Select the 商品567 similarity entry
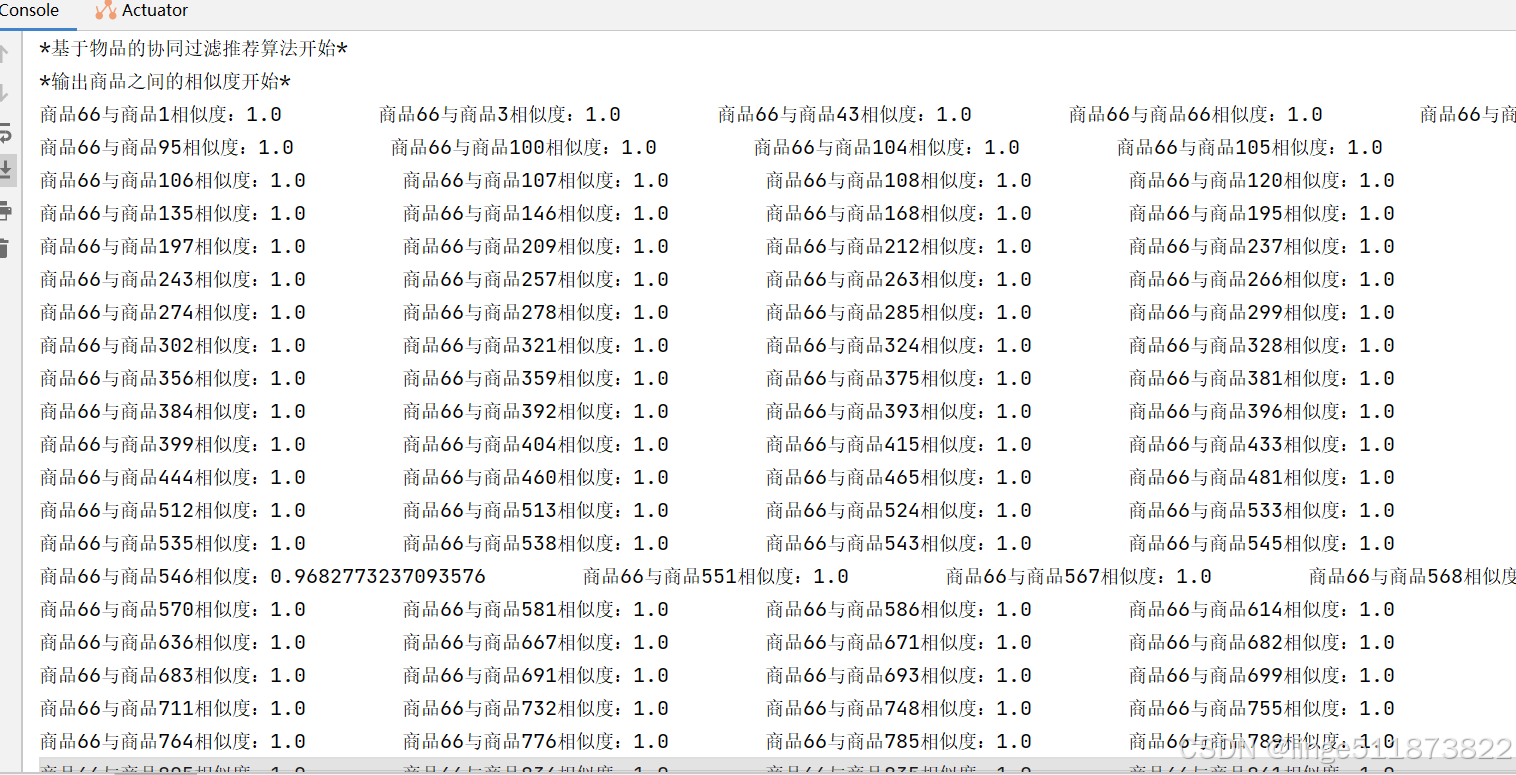 tap(1079, 577)
